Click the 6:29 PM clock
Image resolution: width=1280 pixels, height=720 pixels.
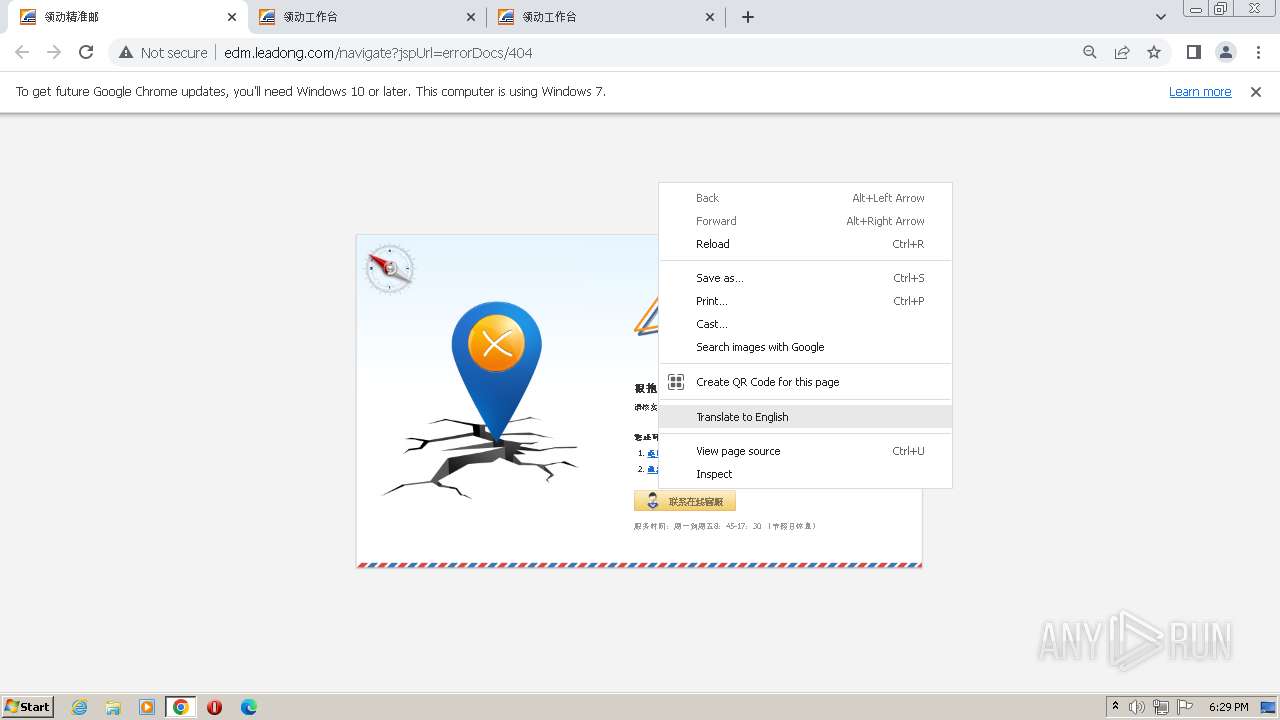click(x=1228, y=707)
